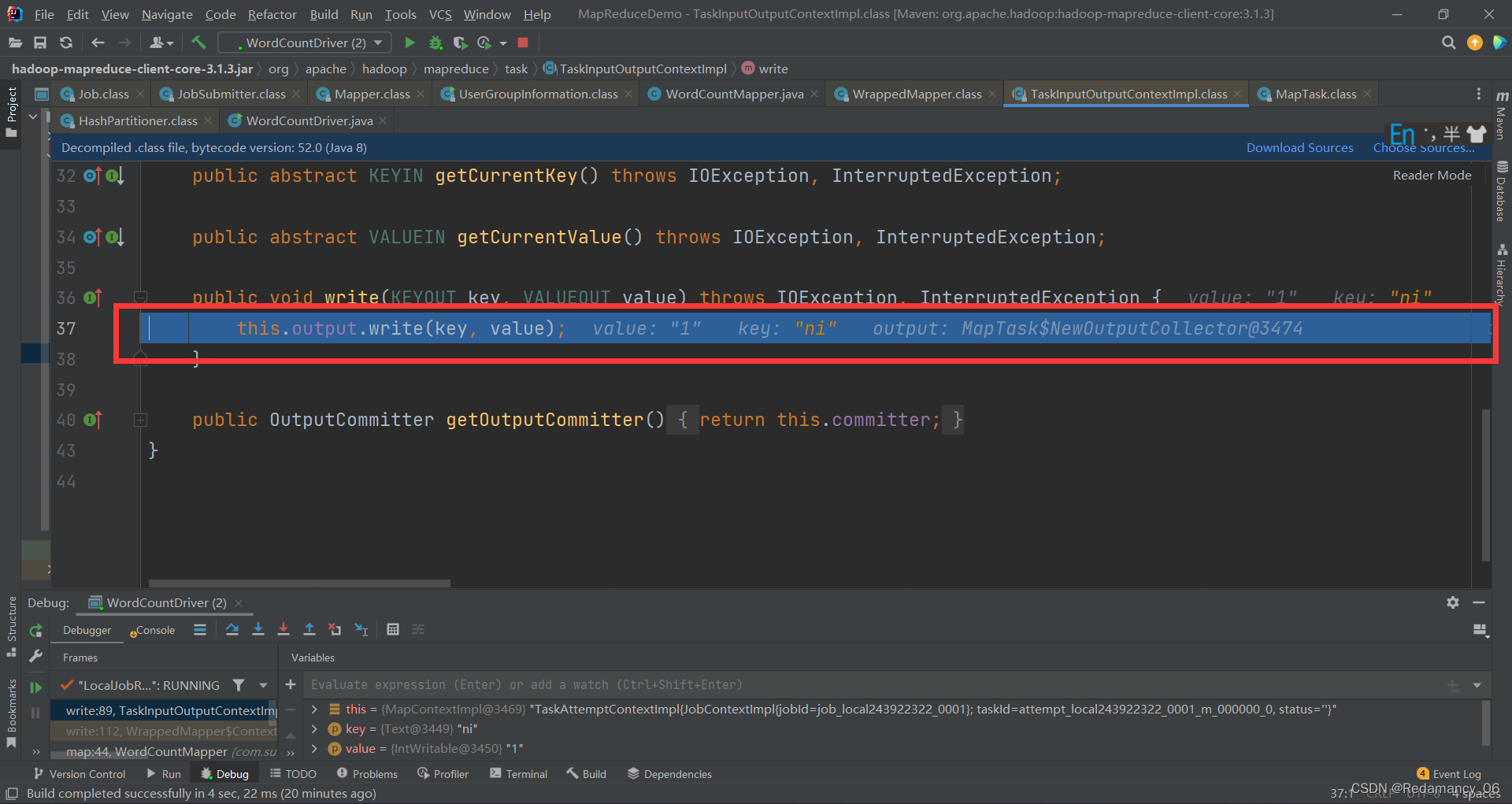Open Search Everywhere magnifier icon
Screen dimensions: 1512x804
pyautogui.click(x=1448, y=43)
